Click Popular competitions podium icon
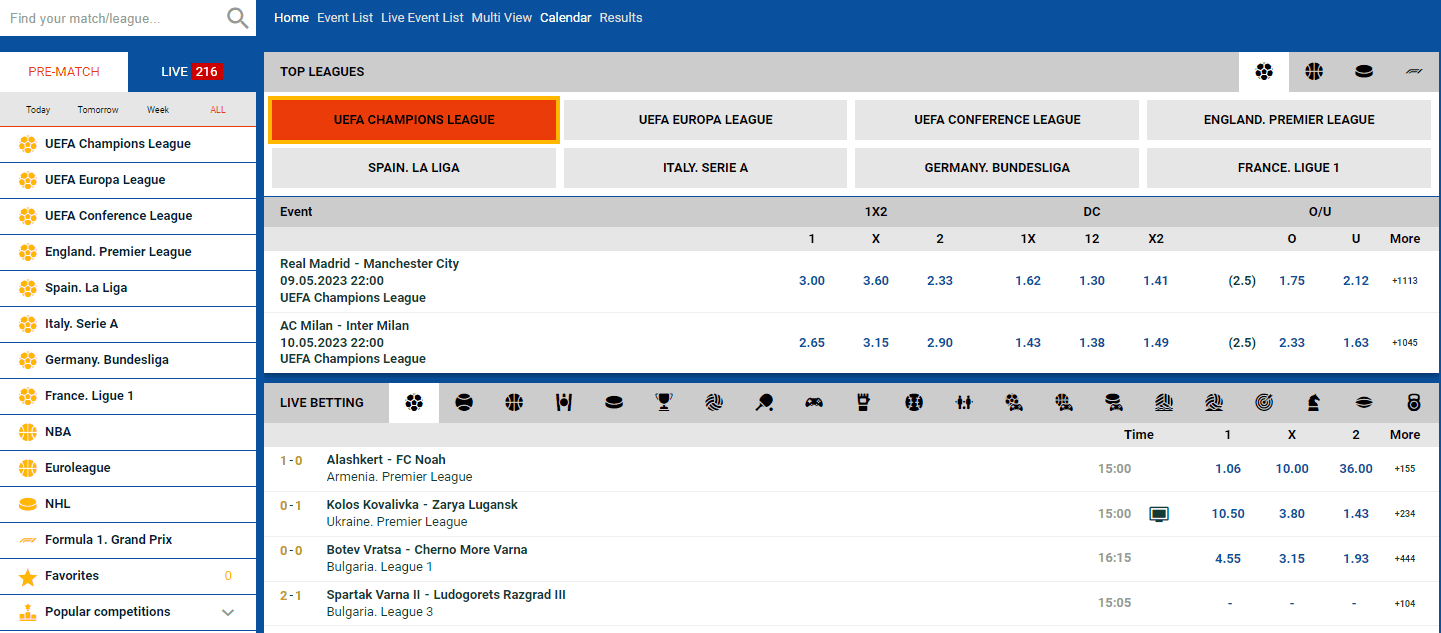The height and width of the screenshot is (633, 1441). tap(28, 612)
